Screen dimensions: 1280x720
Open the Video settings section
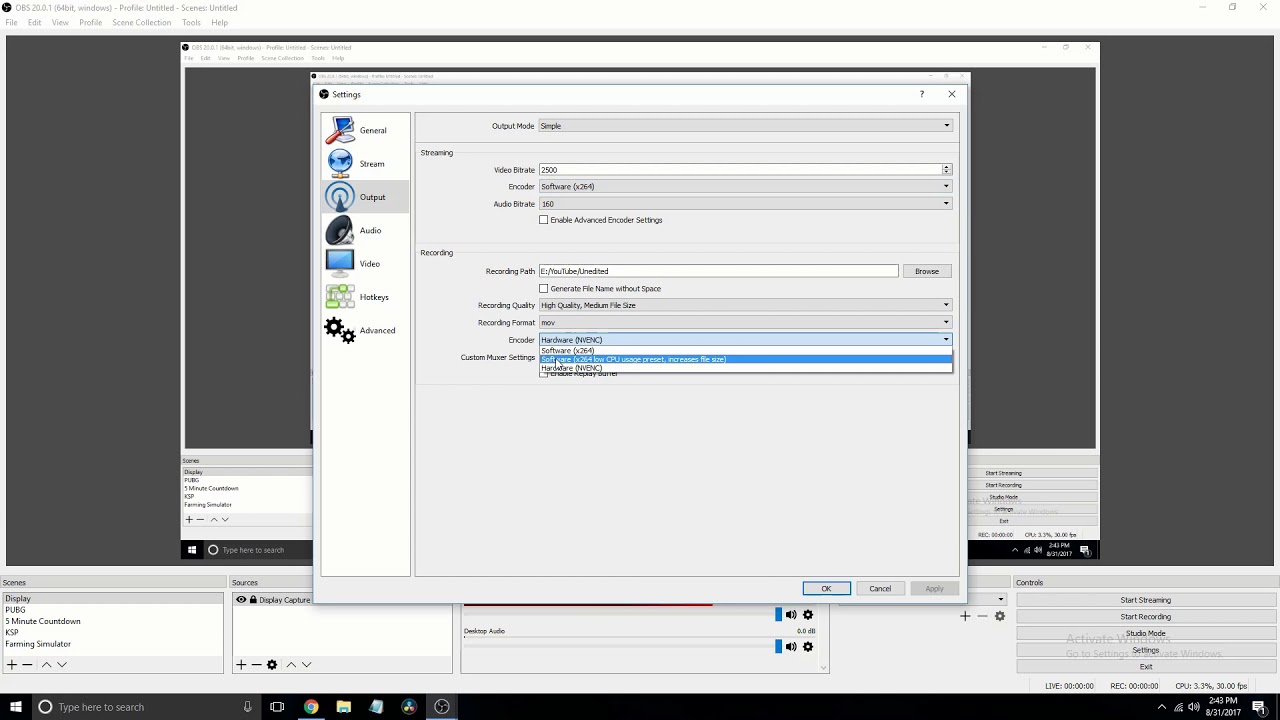click(365, 264)
